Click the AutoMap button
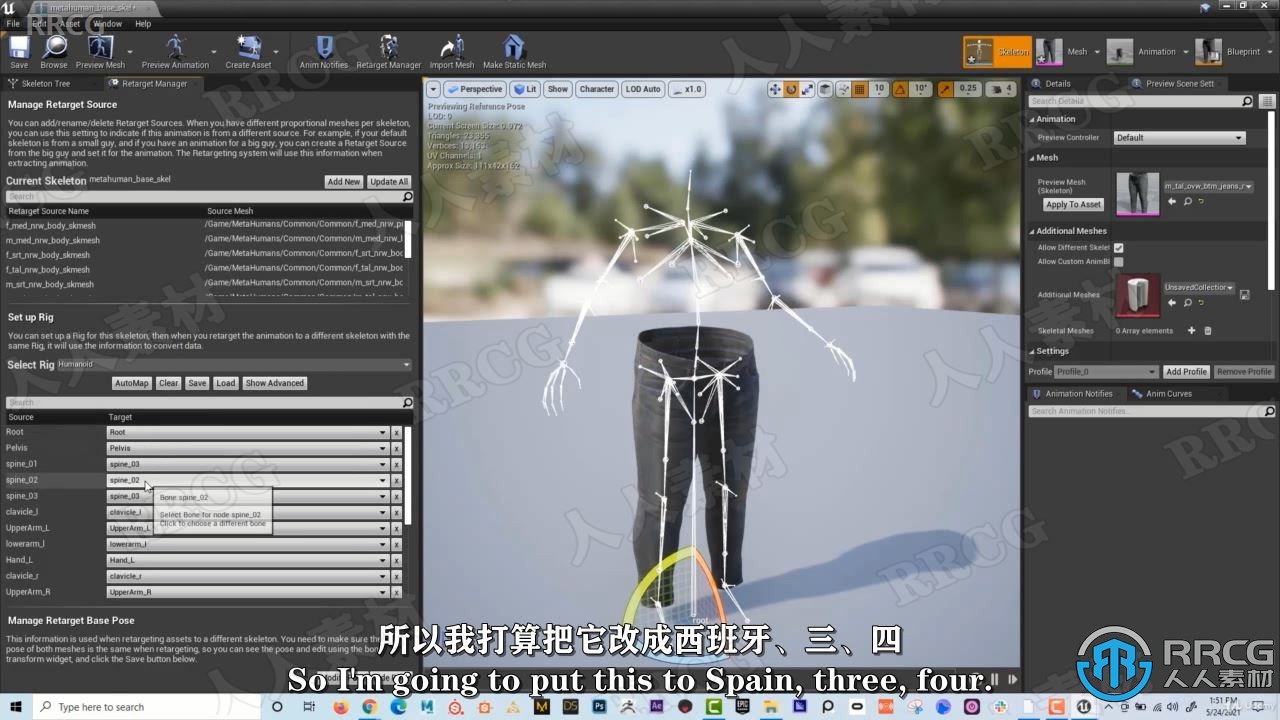The width and height of the screenshot is (1280, 720). (132, 383)
